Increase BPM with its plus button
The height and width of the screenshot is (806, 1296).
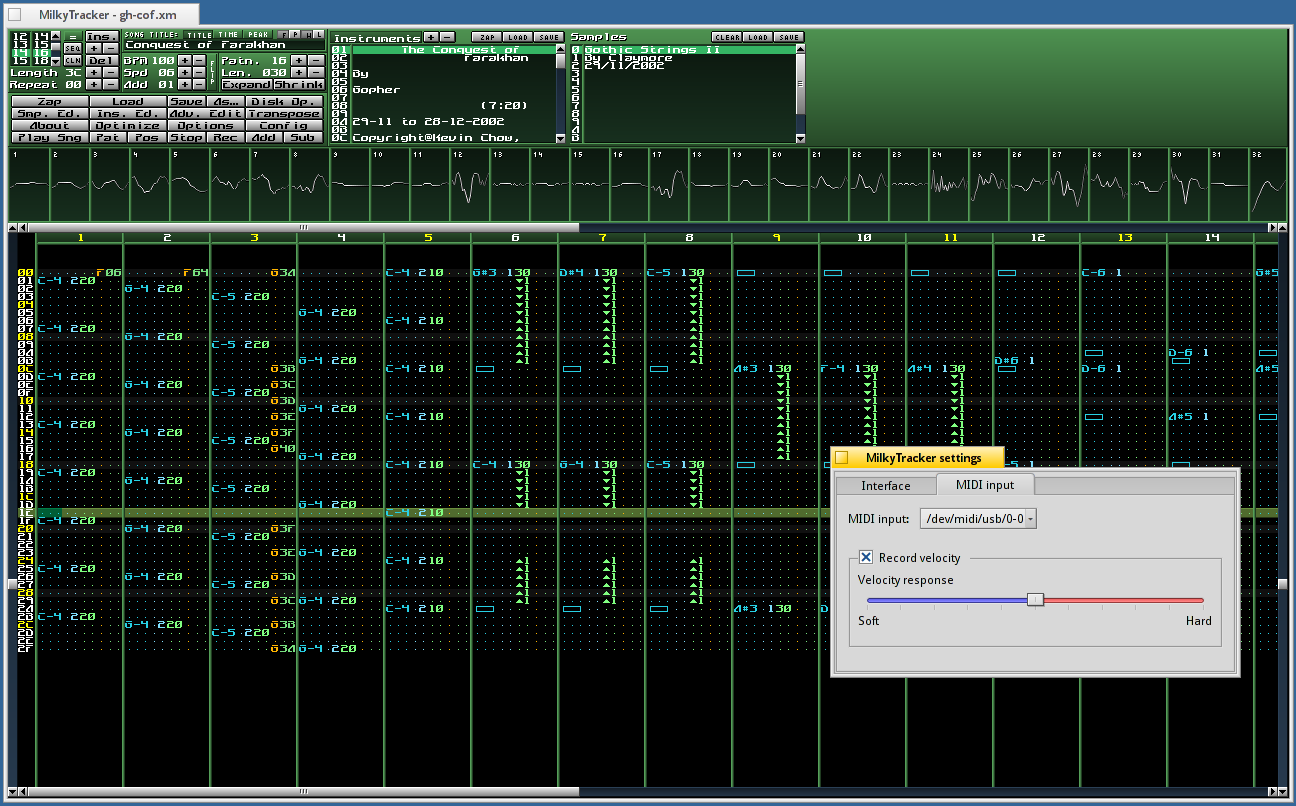(185, 61)
